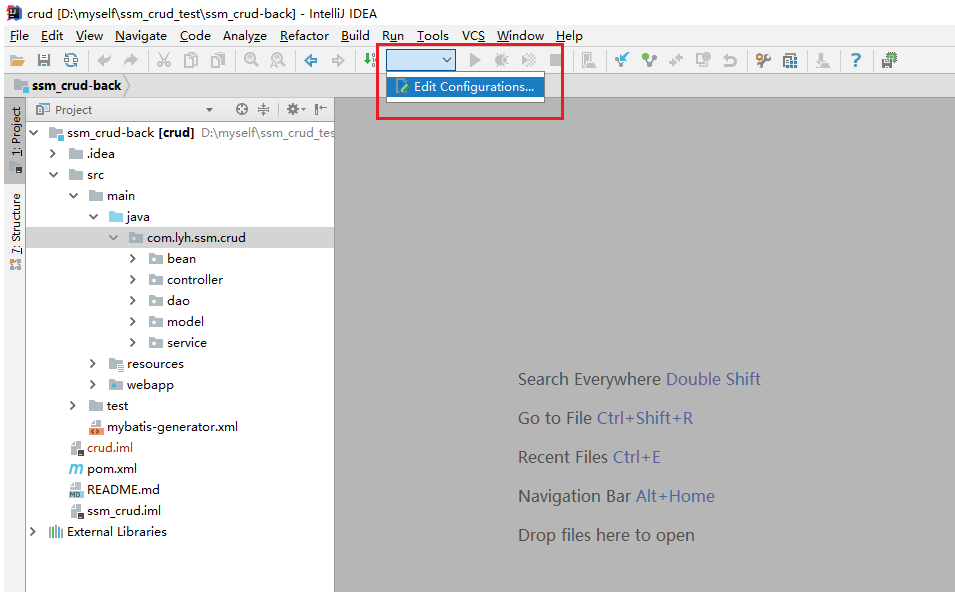This screenshot has width=955, height=607.
Task: Open the File menu
Action: (x=19, y=35)
